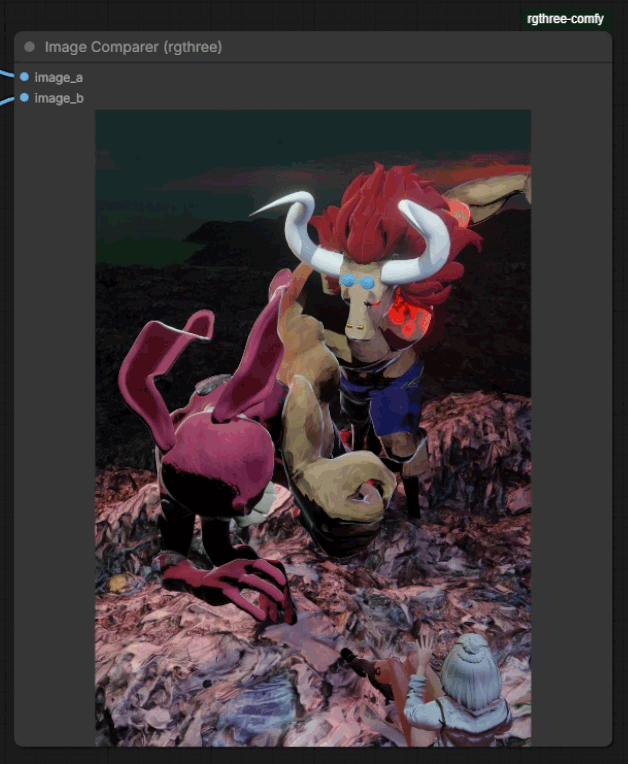Click the node's bottom-right resize corner
This screenshot has width=628, height=764.
click(x=607, y=742)
